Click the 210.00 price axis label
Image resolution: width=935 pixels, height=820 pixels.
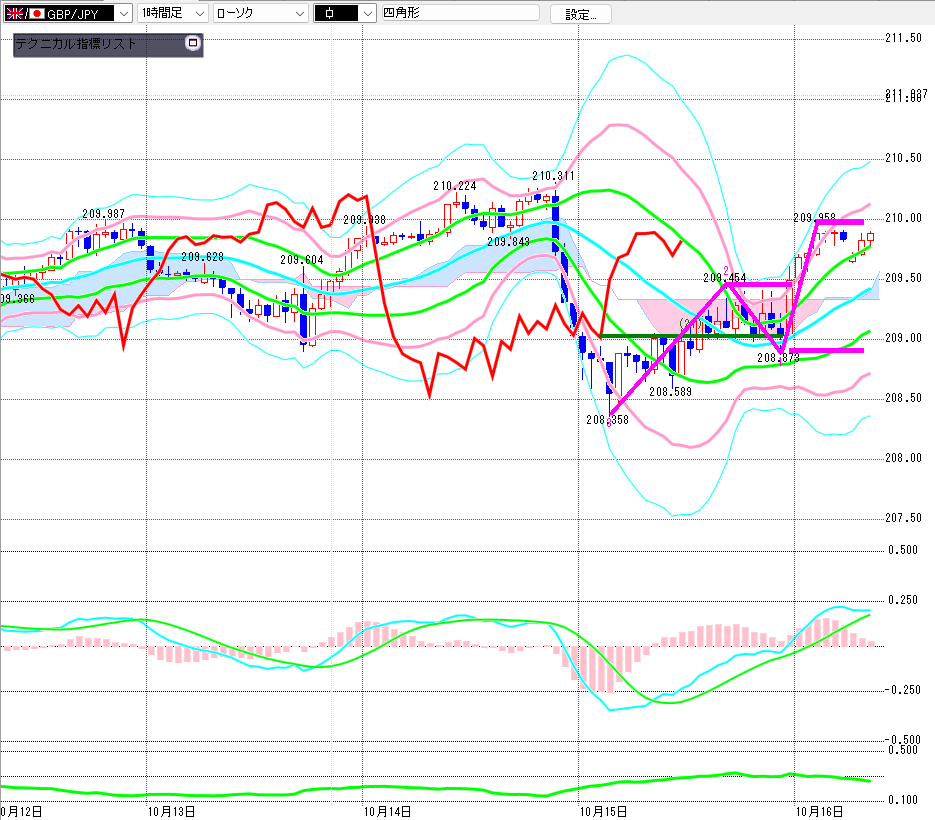[x=903, y=218]
